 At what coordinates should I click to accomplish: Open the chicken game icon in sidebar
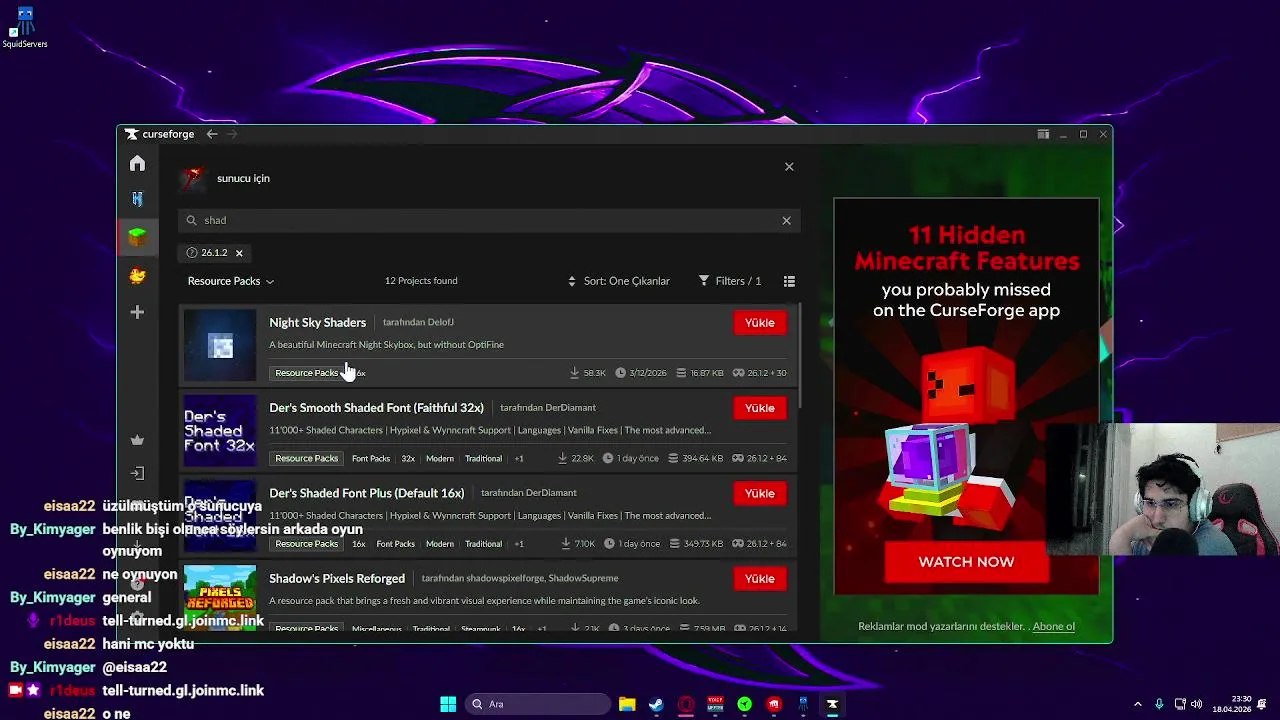coord(137,275)
